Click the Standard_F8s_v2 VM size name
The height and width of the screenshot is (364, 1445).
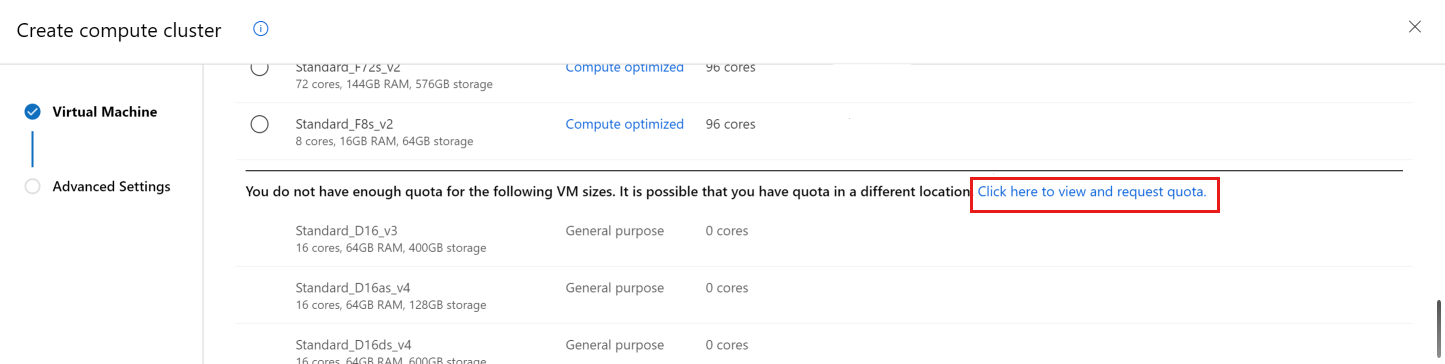344,124
